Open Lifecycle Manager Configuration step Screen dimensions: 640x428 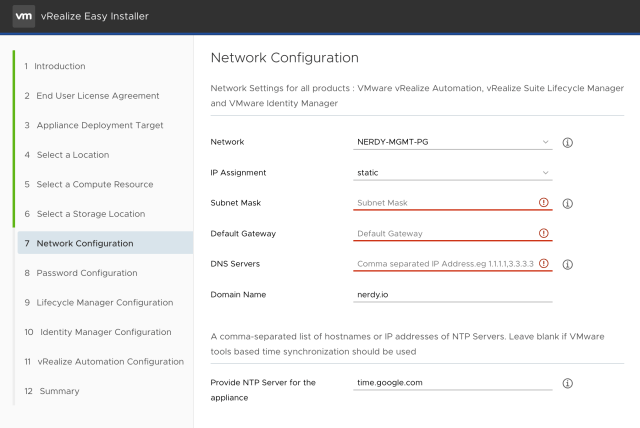click(x=105, y=302)
